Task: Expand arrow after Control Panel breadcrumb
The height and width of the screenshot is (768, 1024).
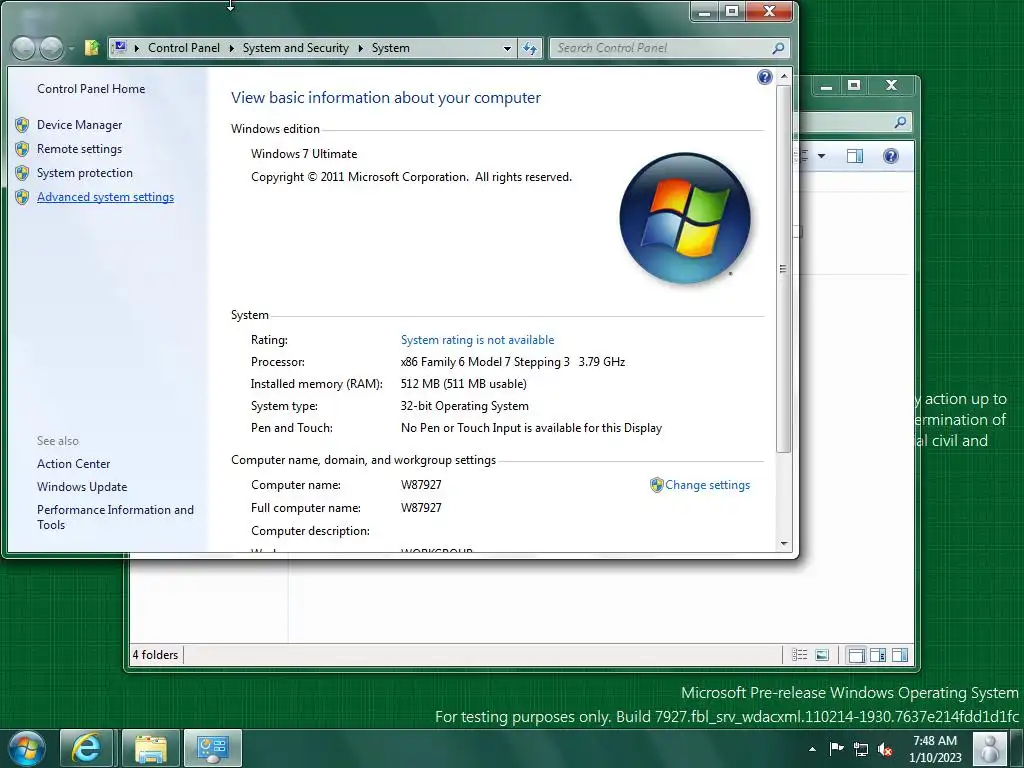Action: click(231, 48)
